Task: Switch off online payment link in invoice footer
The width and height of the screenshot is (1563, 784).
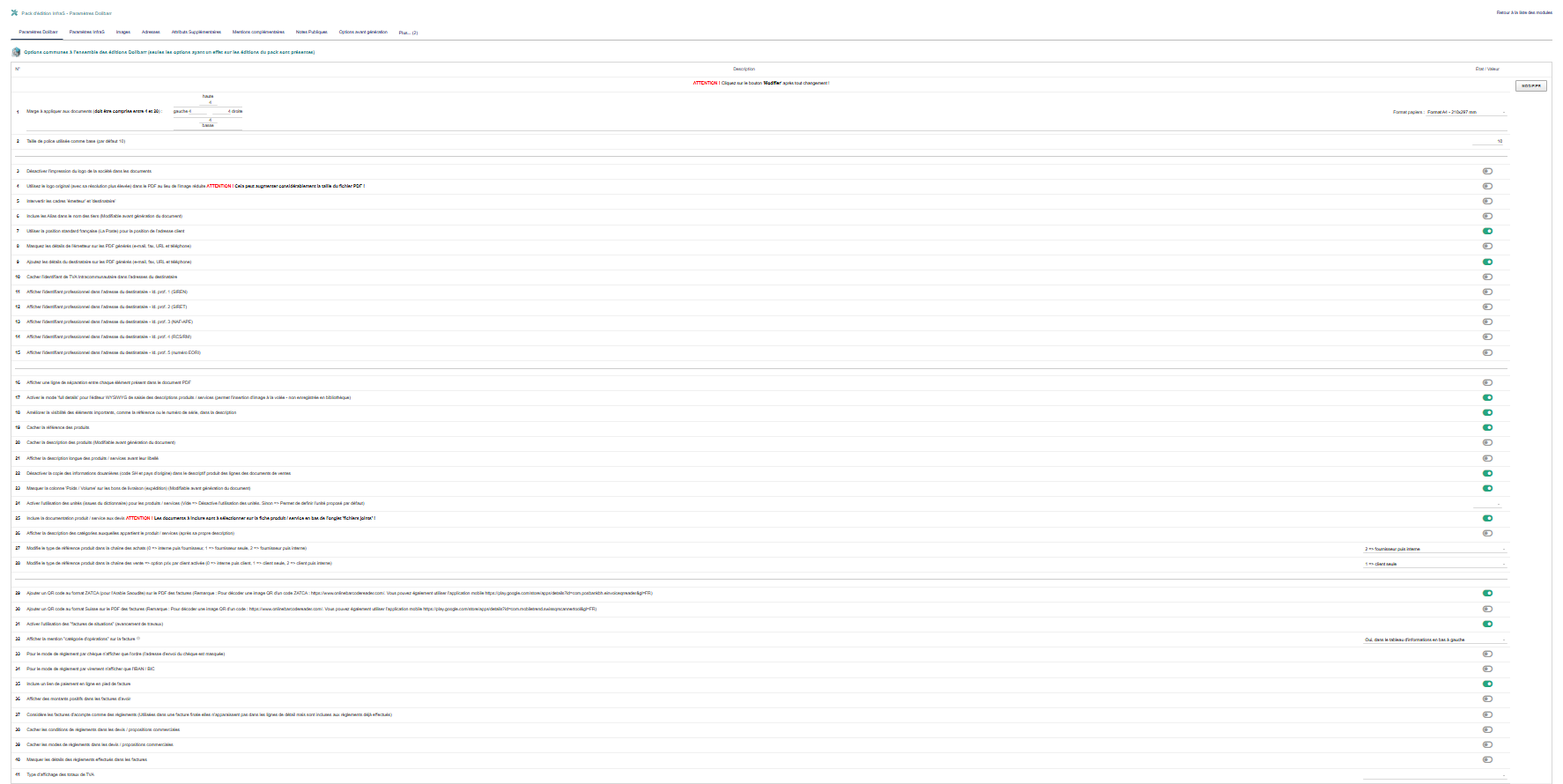Action: point(1487,684)
